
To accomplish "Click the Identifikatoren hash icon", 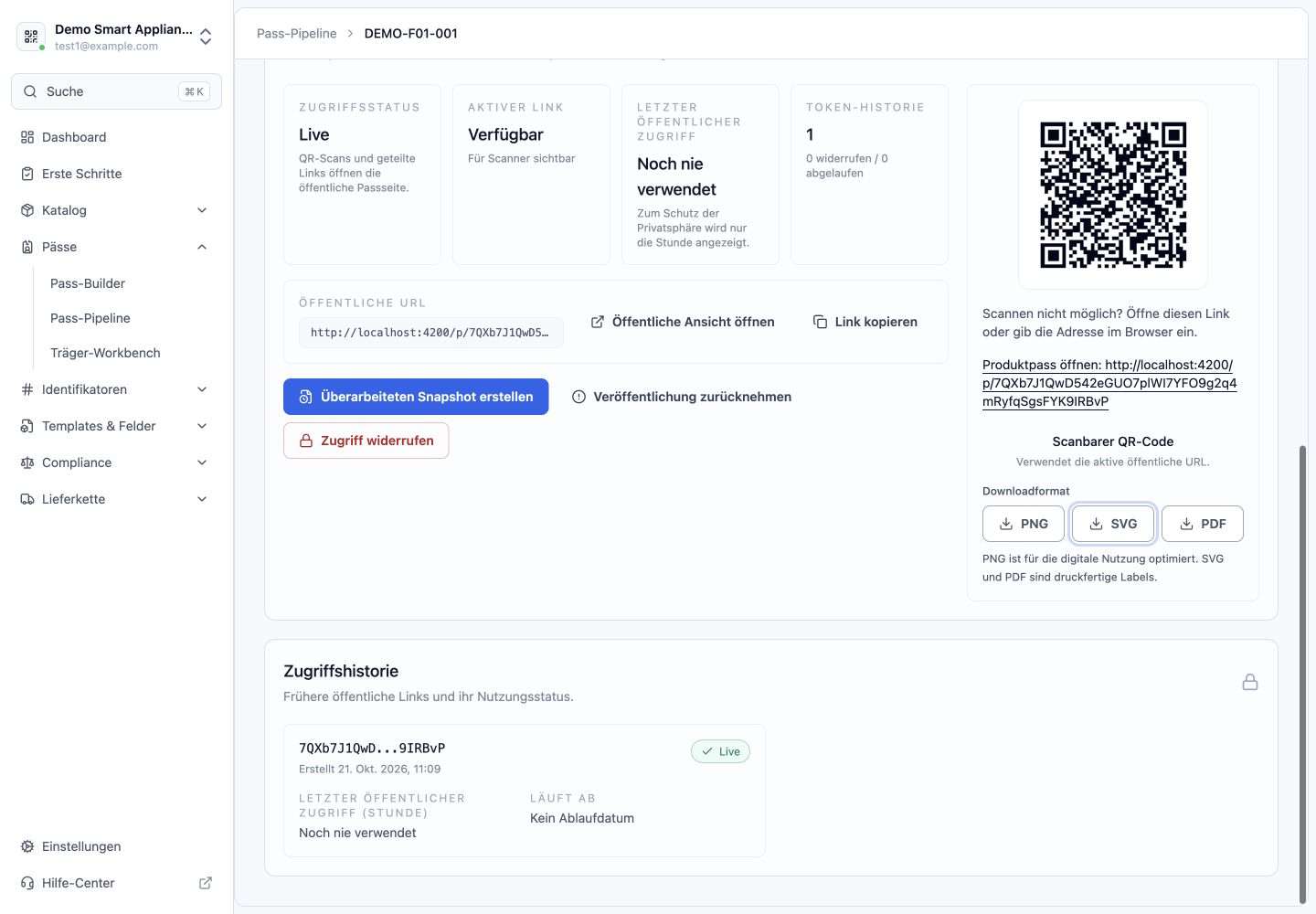I will click(x=27, y=389).
